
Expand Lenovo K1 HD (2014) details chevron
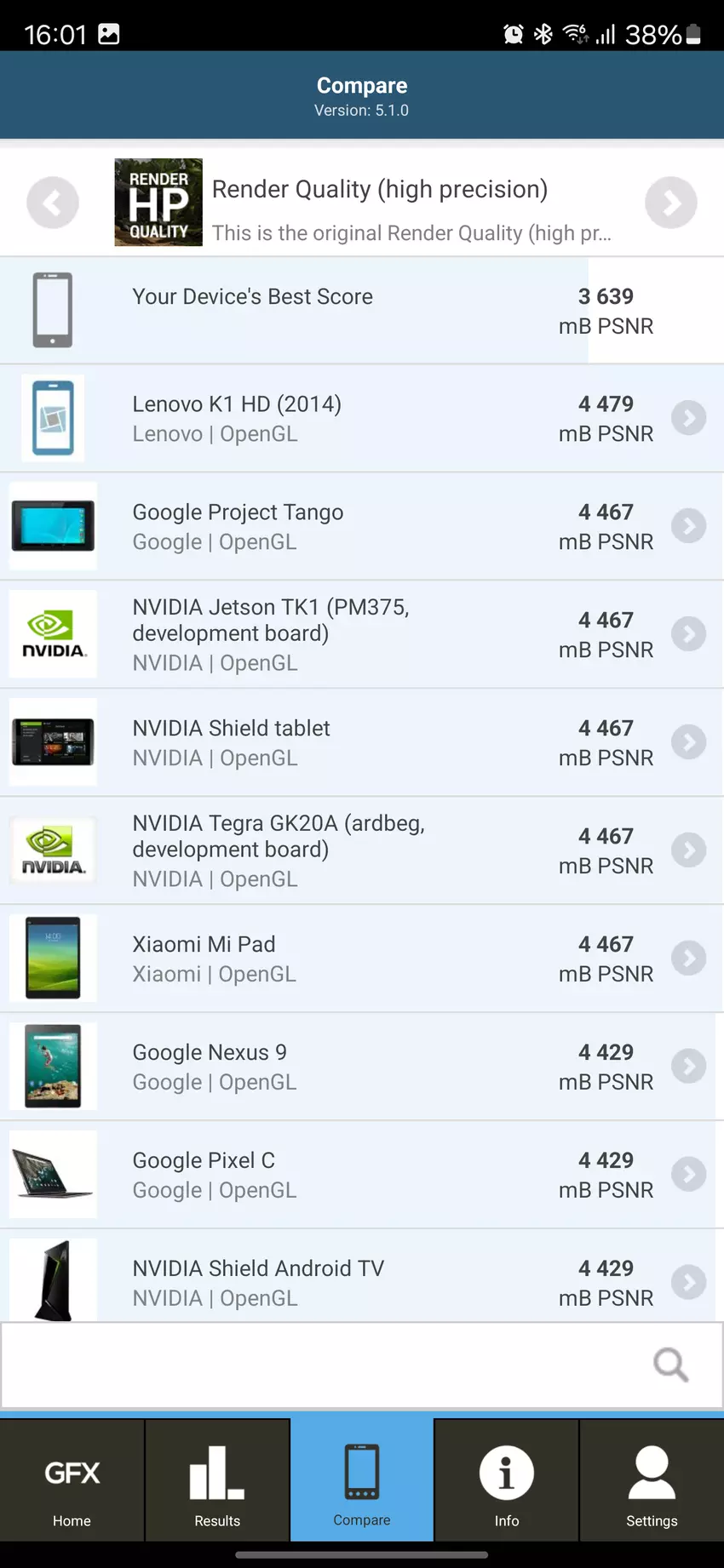point(688,418)
